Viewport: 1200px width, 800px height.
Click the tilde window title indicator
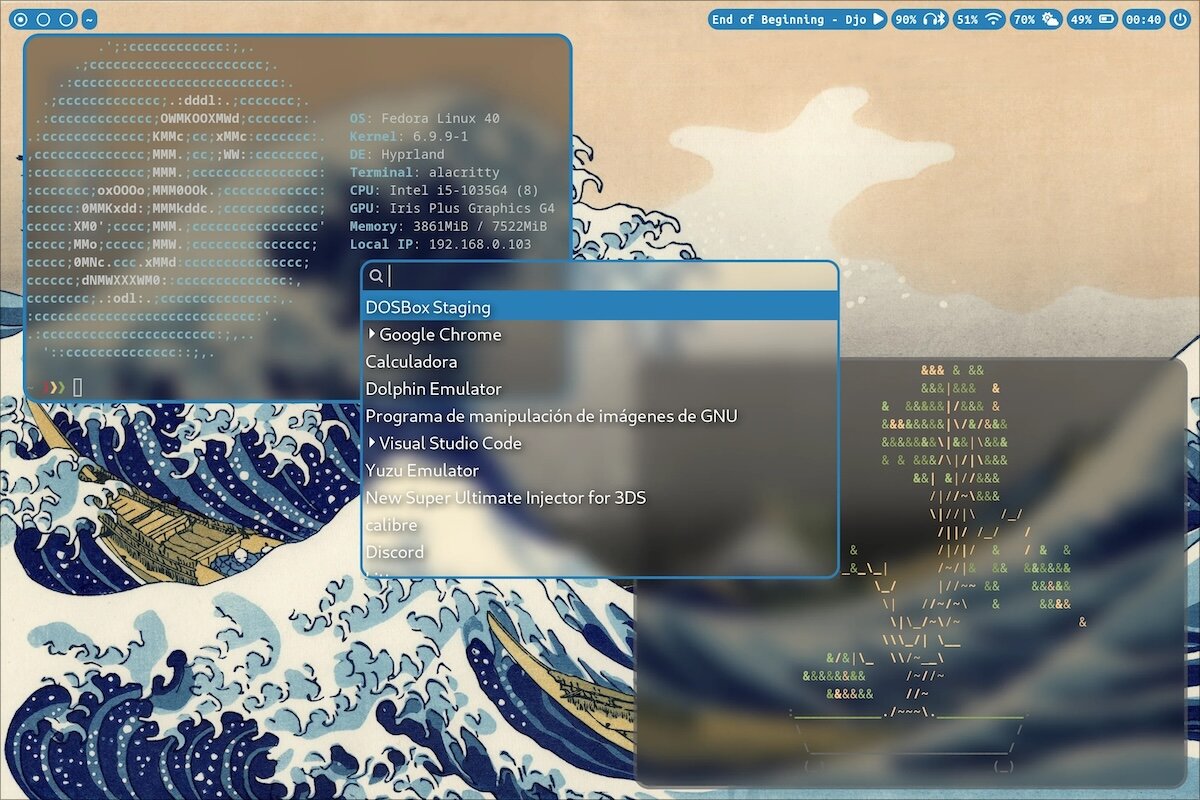90,19
